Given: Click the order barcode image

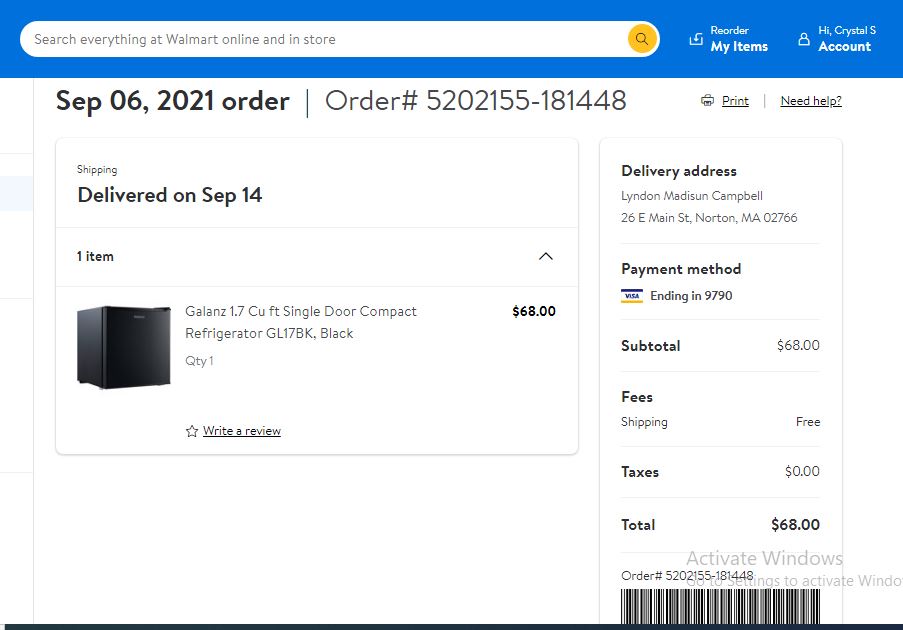Looking at the screenshot, I should click(720, 606).
